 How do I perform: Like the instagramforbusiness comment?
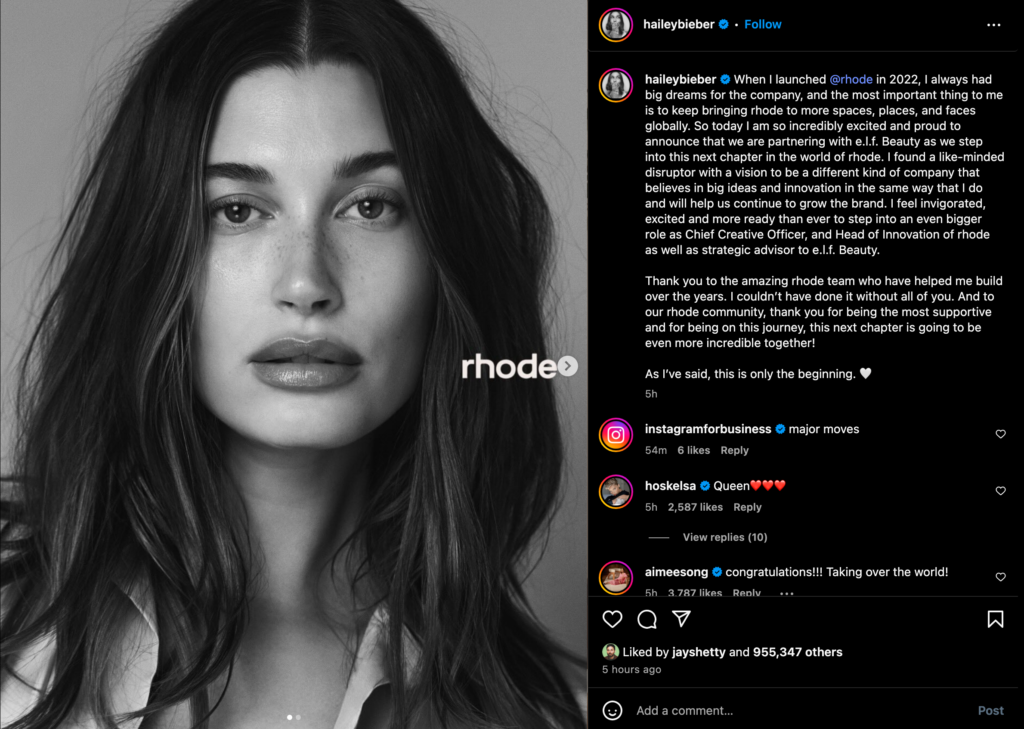[x=1000, y=434]
